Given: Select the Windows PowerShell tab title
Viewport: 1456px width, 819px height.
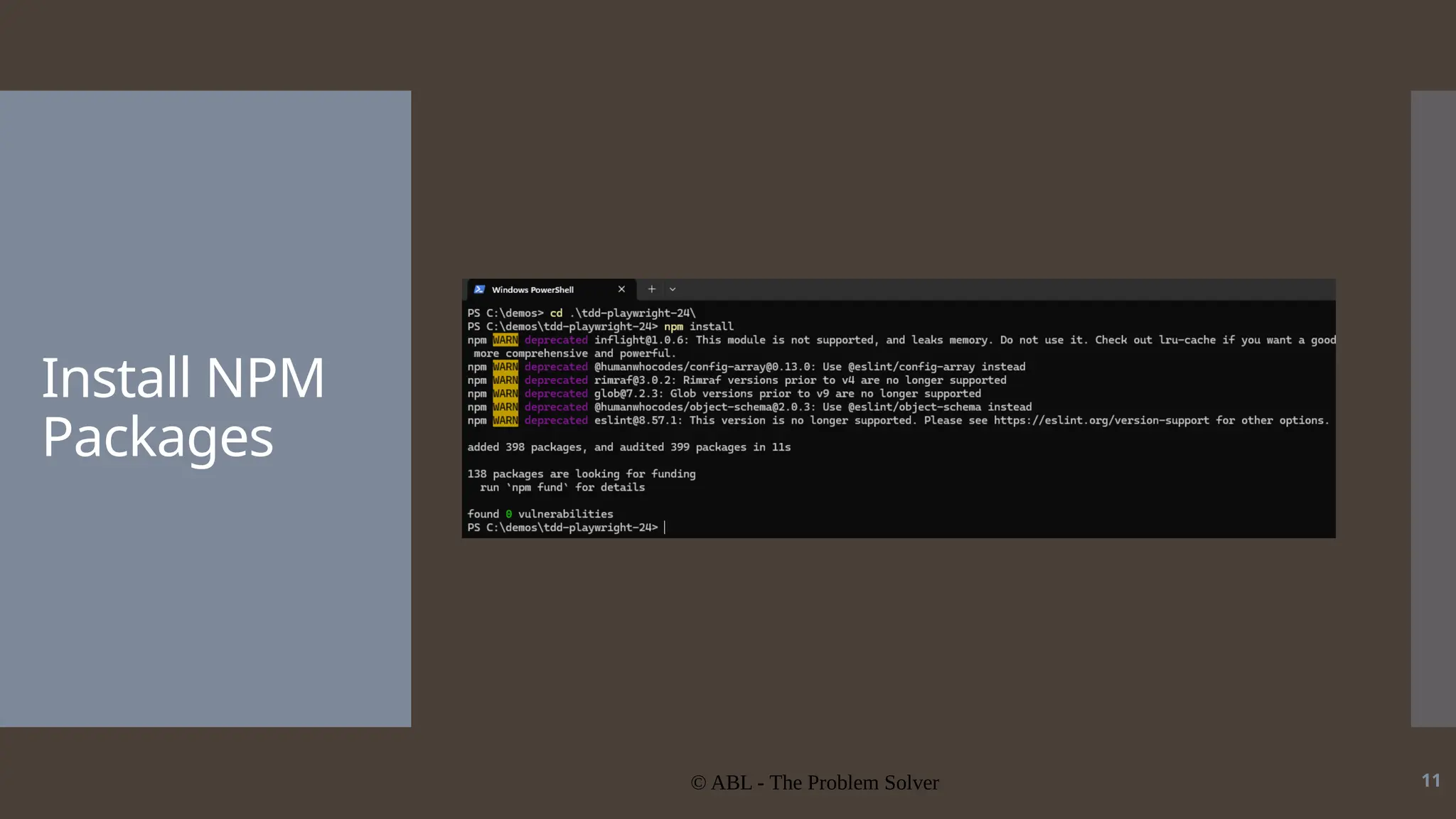Looking at the screenshot, I should click(x=532, y=290).
